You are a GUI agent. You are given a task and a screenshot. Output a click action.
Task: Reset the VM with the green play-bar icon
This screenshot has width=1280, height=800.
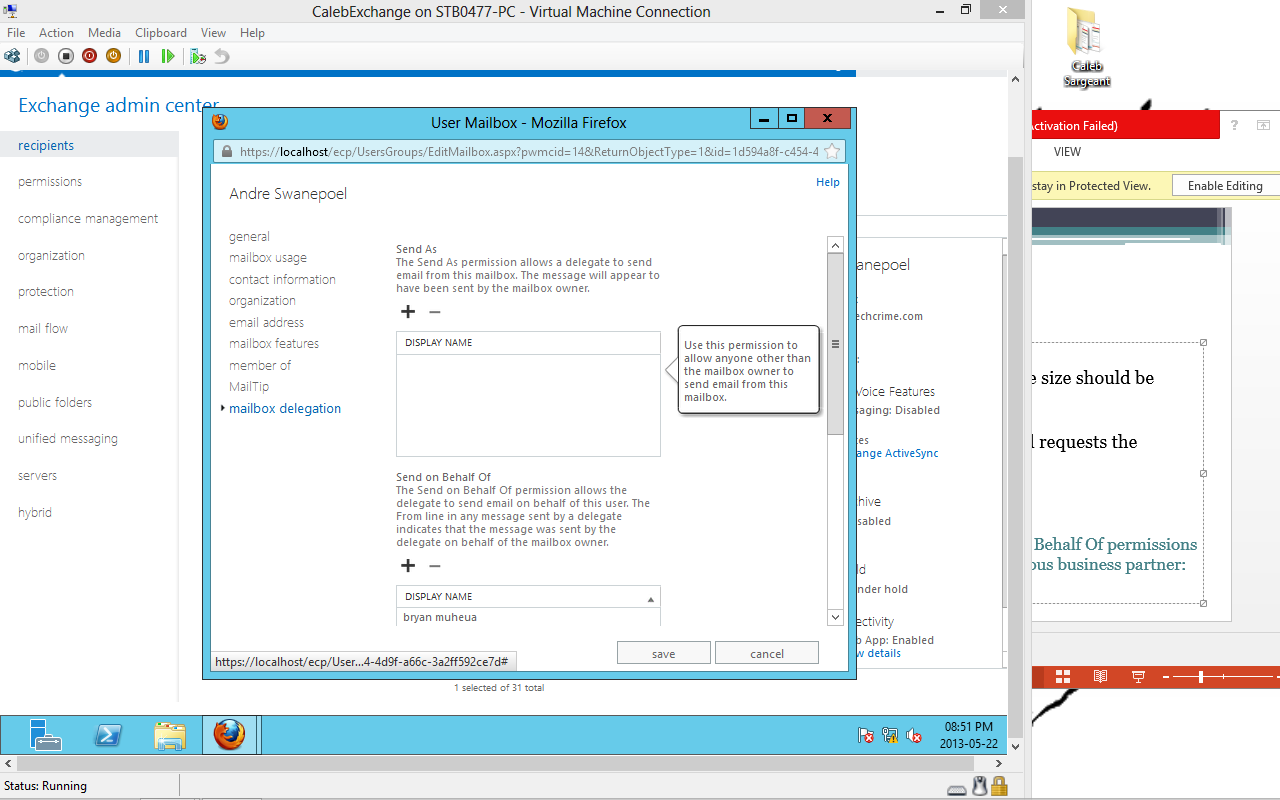(168, 56)
